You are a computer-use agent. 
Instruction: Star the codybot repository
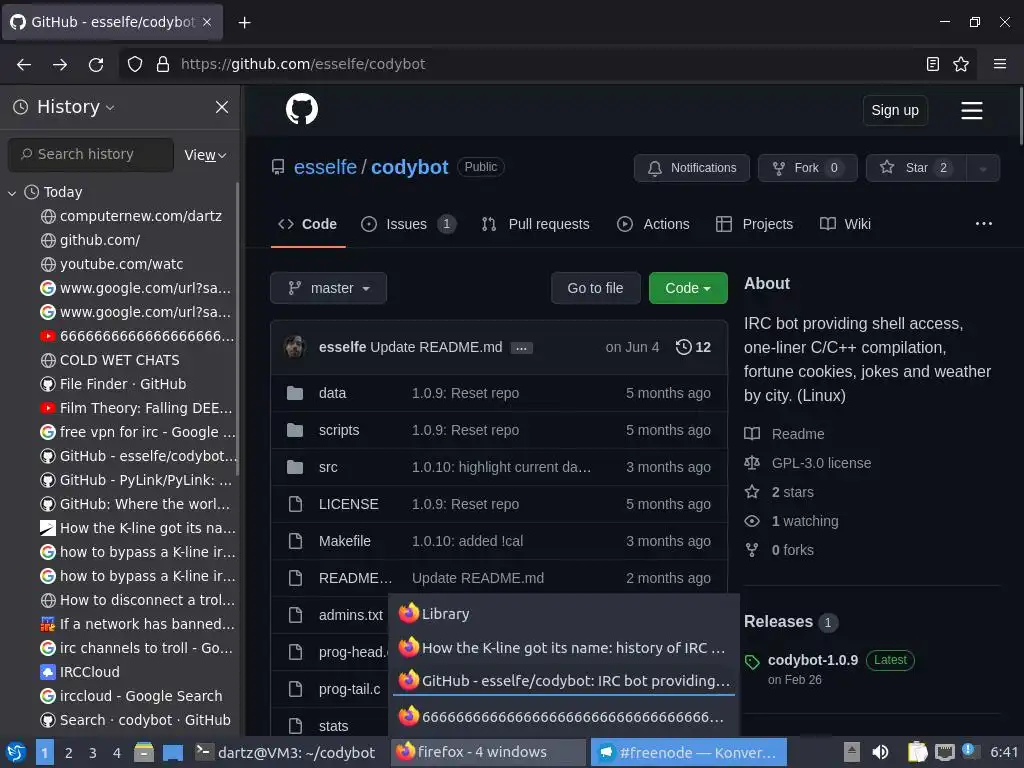[916, 168]
